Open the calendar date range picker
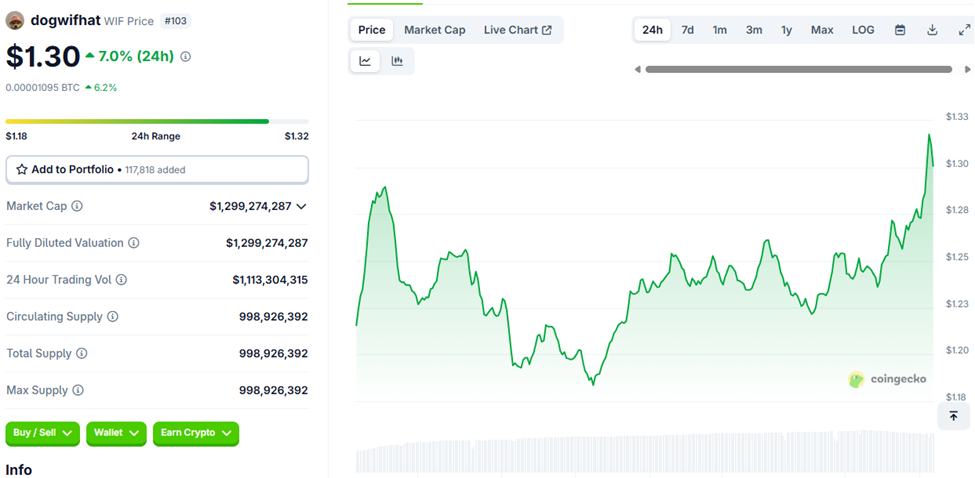Screen dimensions: 975x478 pyautogui.click(x=900, y=30)
